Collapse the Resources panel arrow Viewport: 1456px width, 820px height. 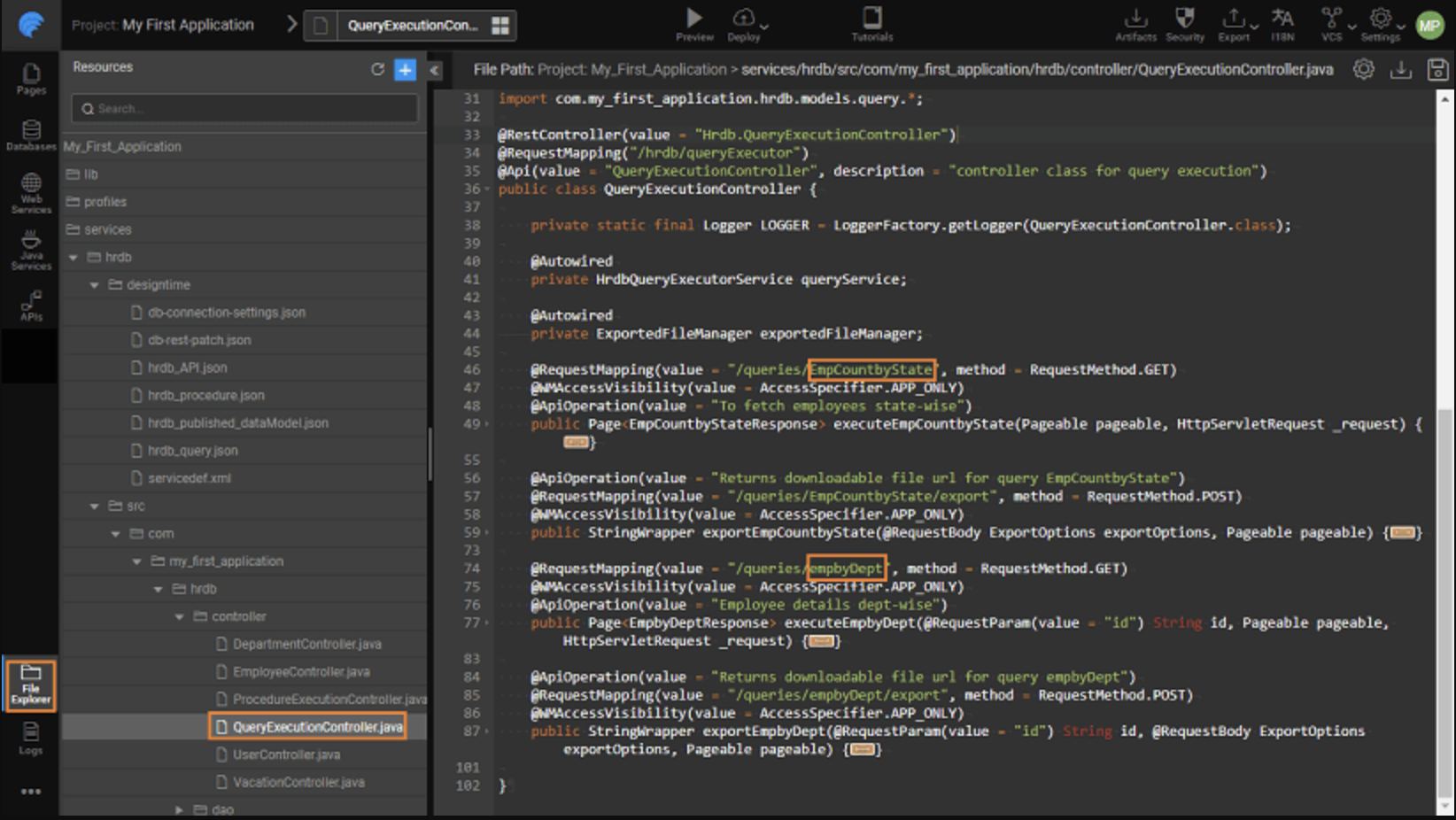[434, 70]
